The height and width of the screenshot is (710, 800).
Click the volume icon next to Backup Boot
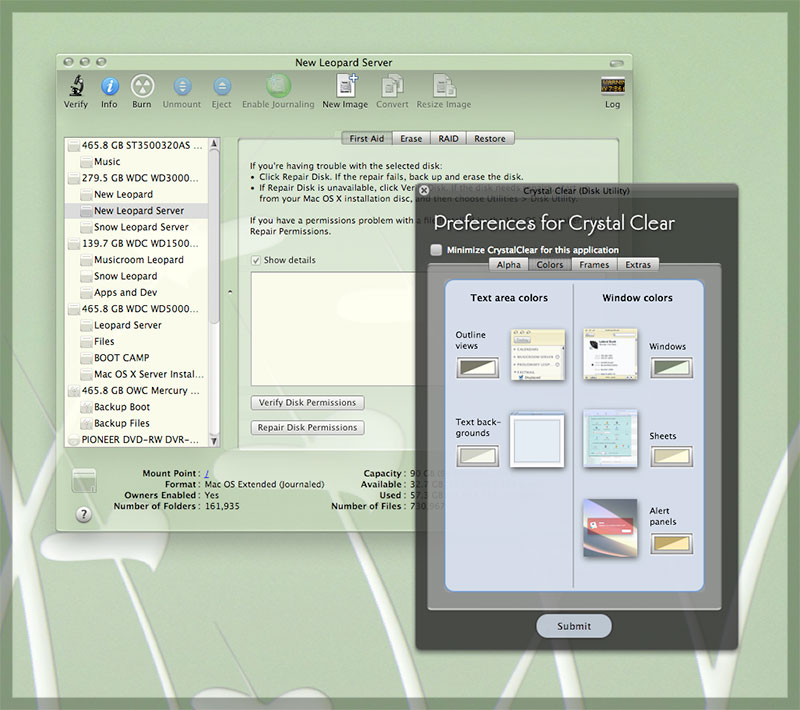(x=86, y=408)
